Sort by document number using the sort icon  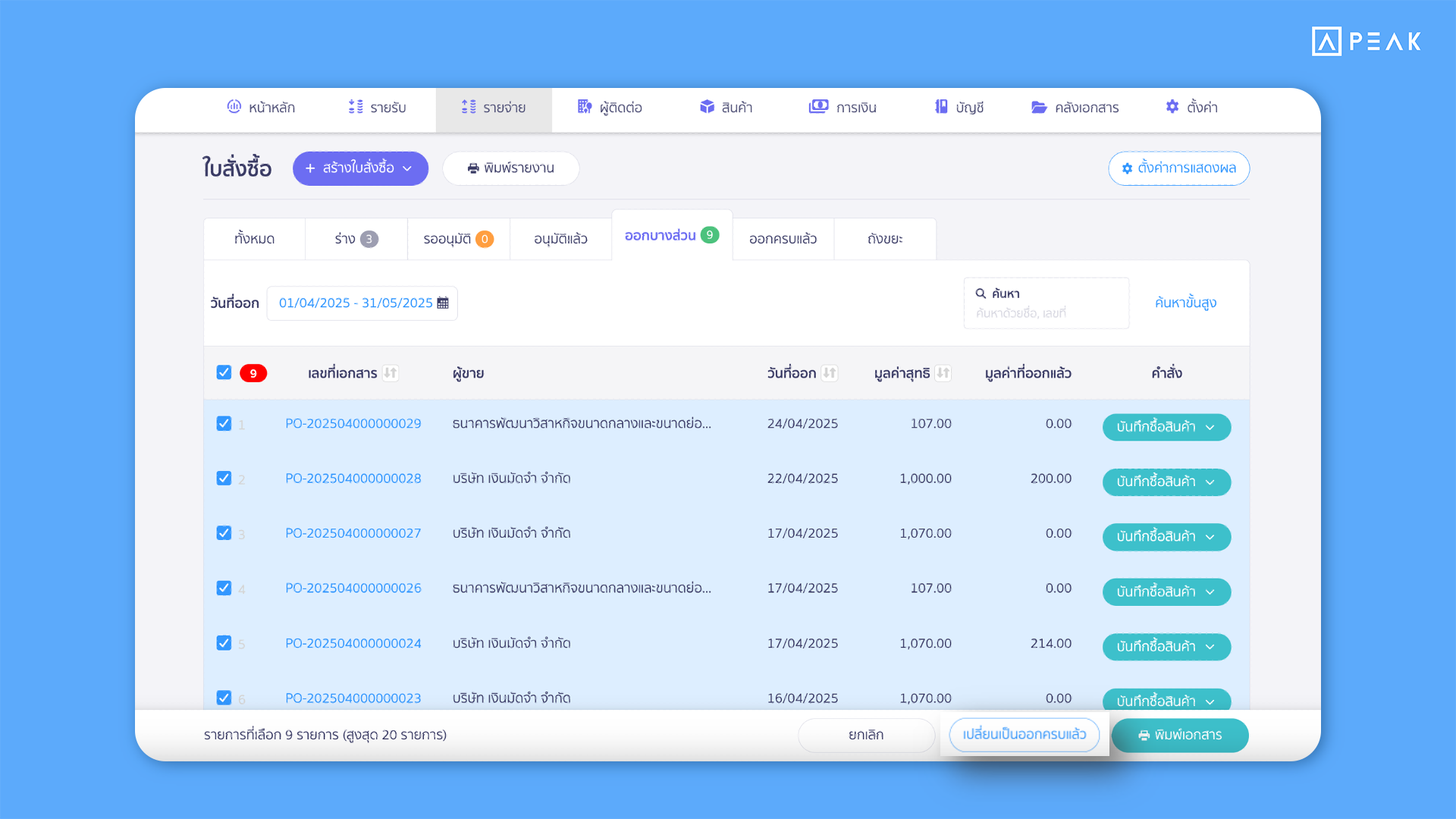tap(391, 373)
